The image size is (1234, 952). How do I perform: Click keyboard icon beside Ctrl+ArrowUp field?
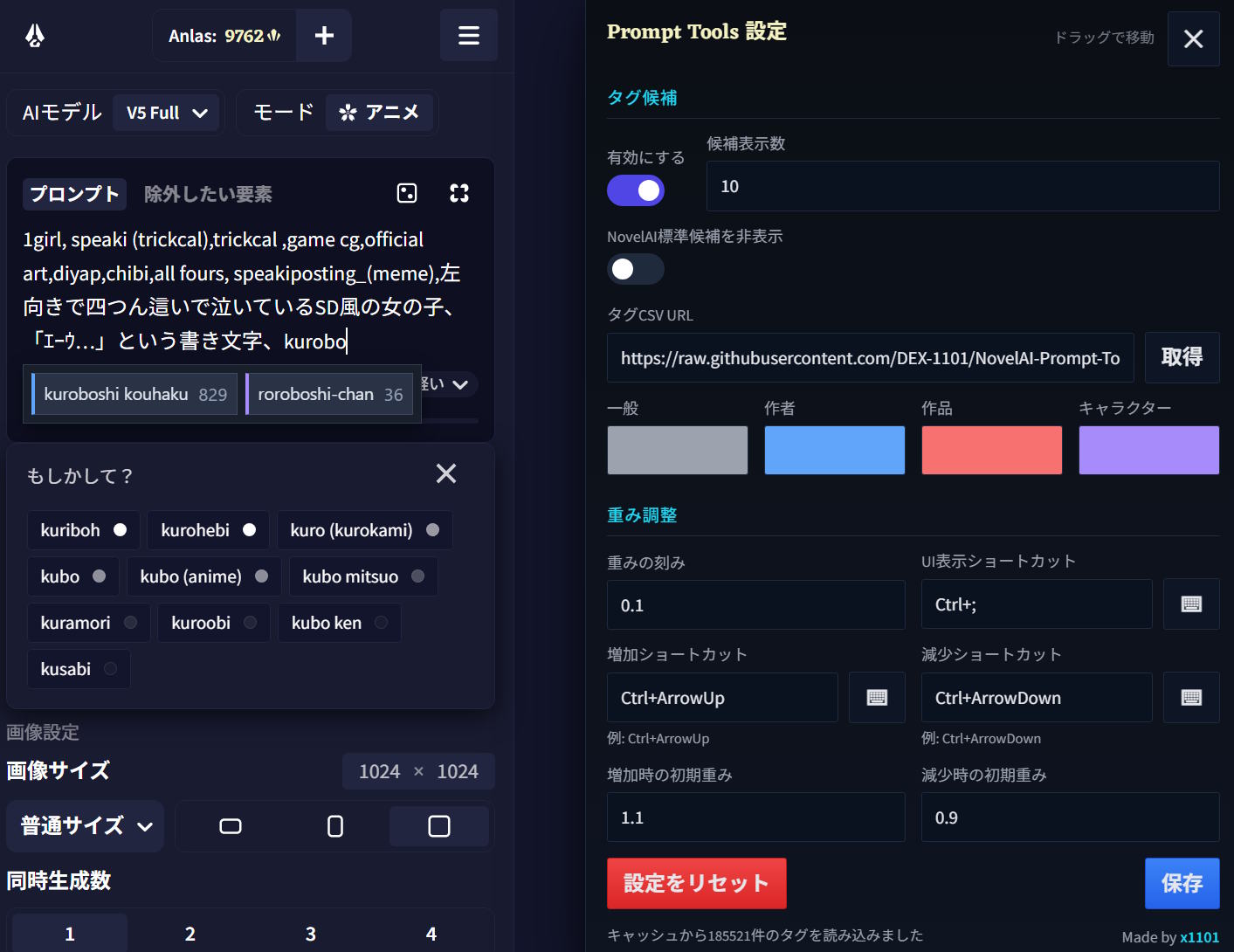[877, 697]
